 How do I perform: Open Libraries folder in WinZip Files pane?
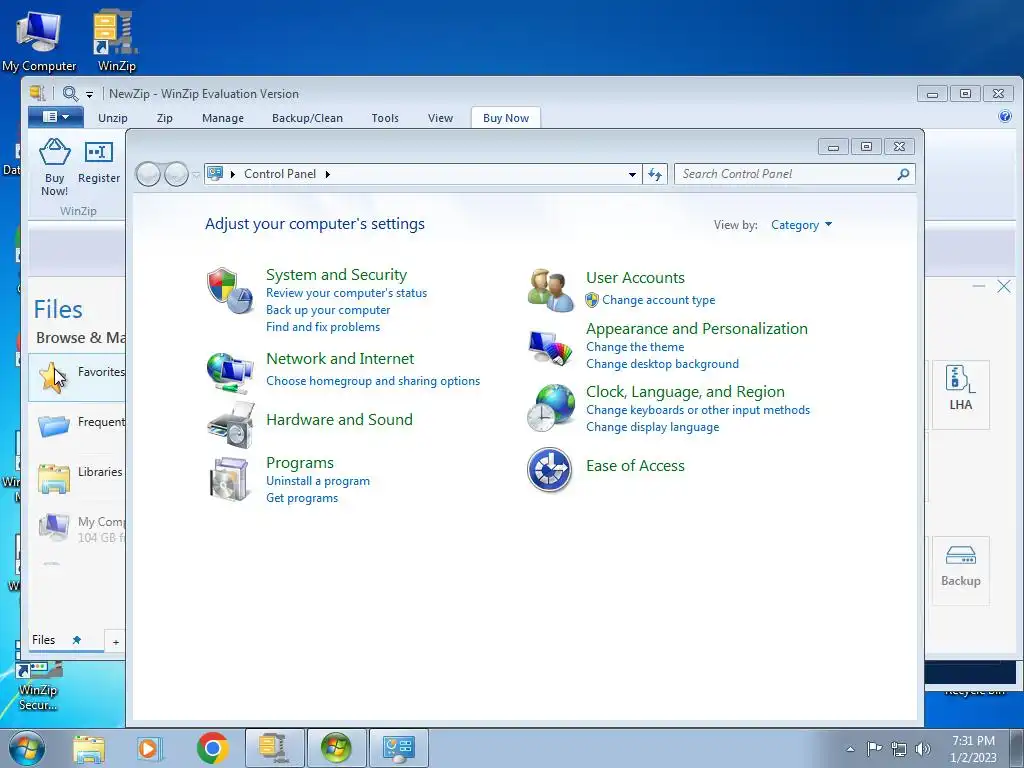(54, 478)
